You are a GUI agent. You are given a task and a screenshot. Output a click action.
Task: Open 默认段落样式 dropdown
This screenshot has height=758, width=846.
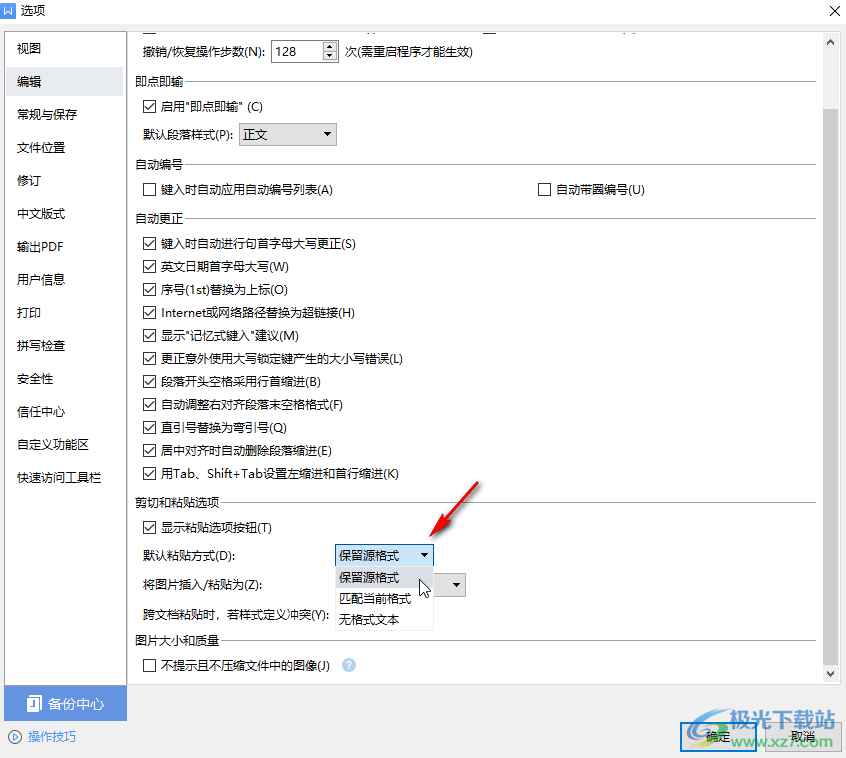click(288, 134)
